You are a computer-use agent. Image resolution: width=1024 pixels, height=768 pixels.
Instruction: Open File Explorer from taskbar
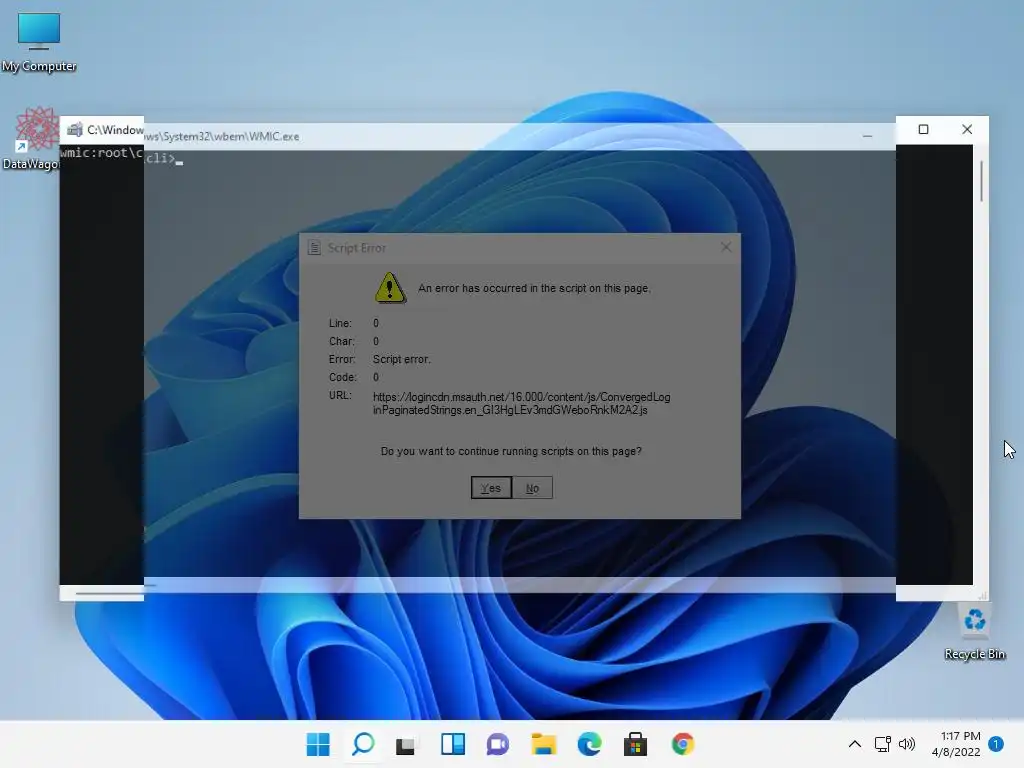pyautogui.click(x=543, y=744)
